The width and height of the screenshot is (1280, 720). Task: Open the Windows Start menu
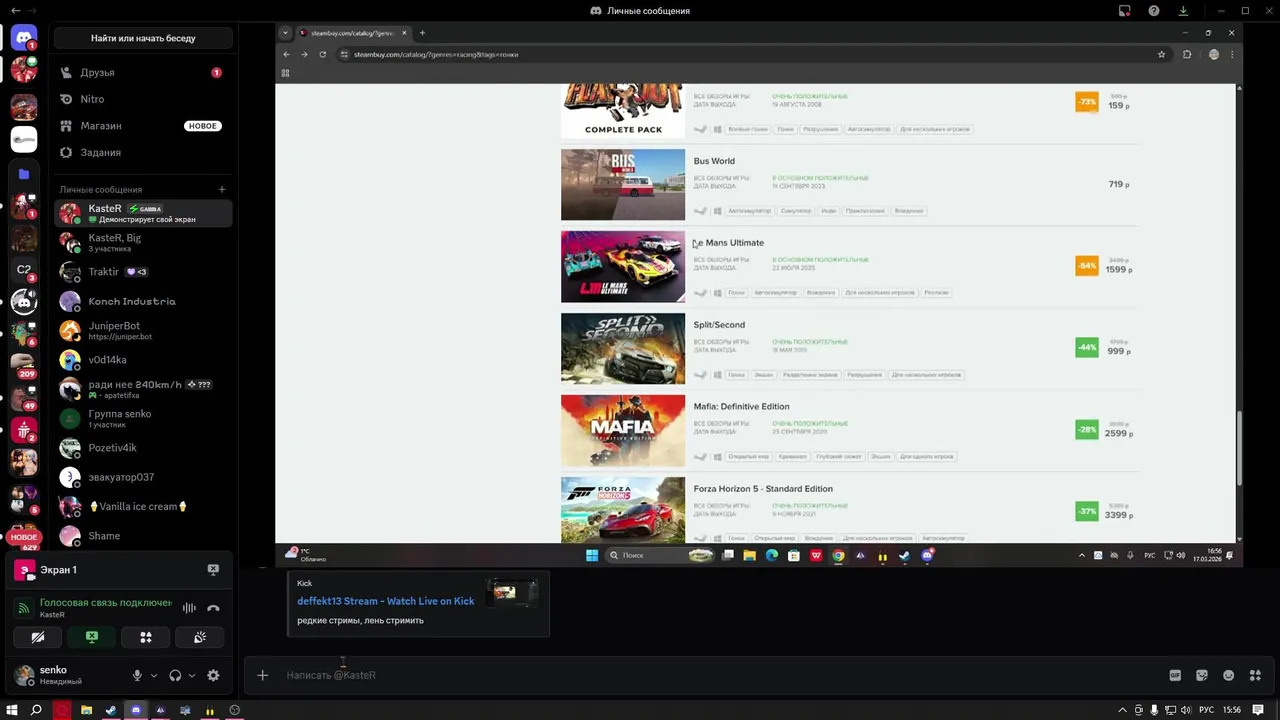(x=12, y=710)
